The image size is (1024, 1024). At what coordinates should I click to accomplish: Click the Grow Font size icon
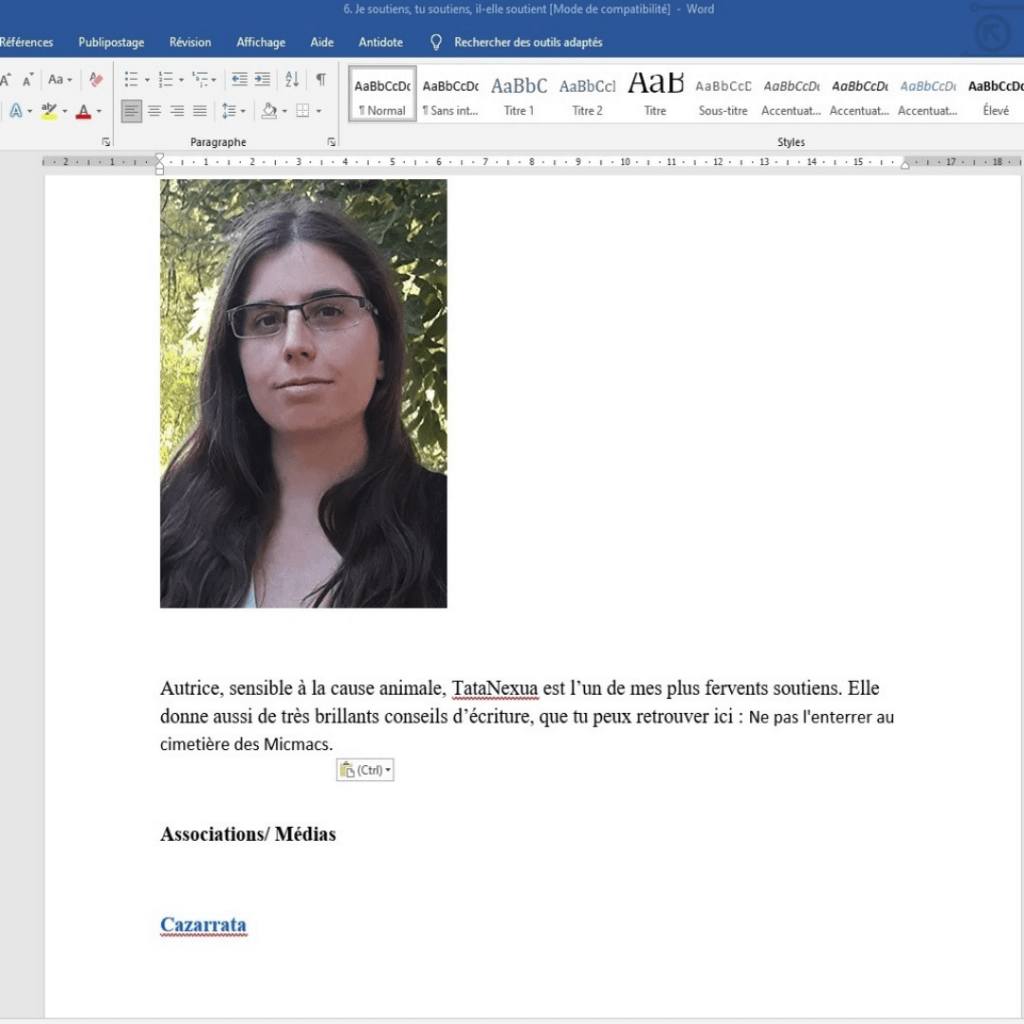tap(6, 79)
